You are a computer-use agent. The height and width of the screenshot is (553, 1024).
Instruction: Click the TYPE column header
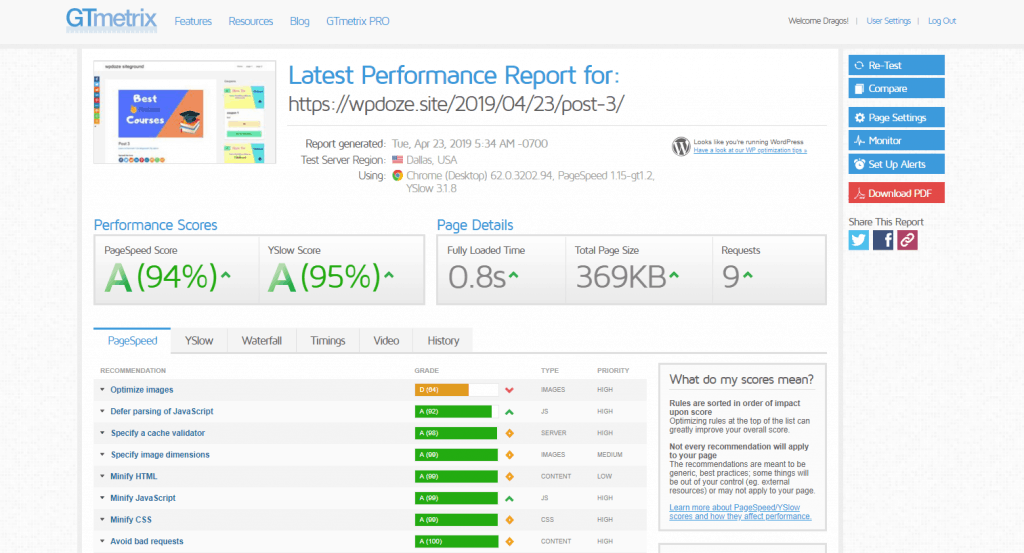click(x=549, y=370)
